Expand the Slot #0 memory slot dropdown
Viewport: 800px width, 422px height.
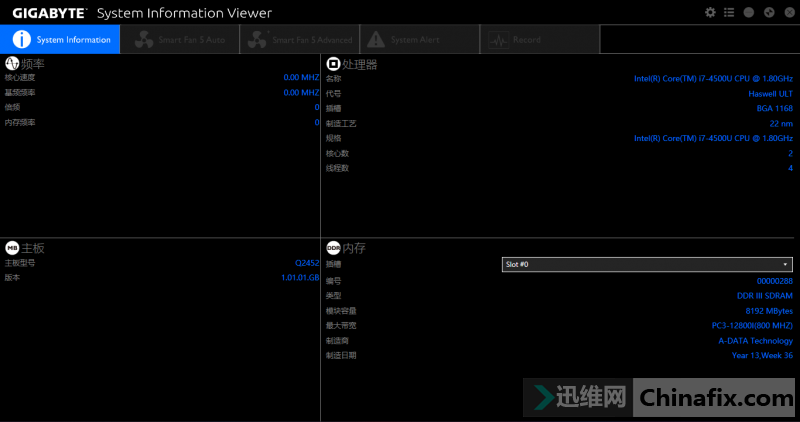coord(647,264)
